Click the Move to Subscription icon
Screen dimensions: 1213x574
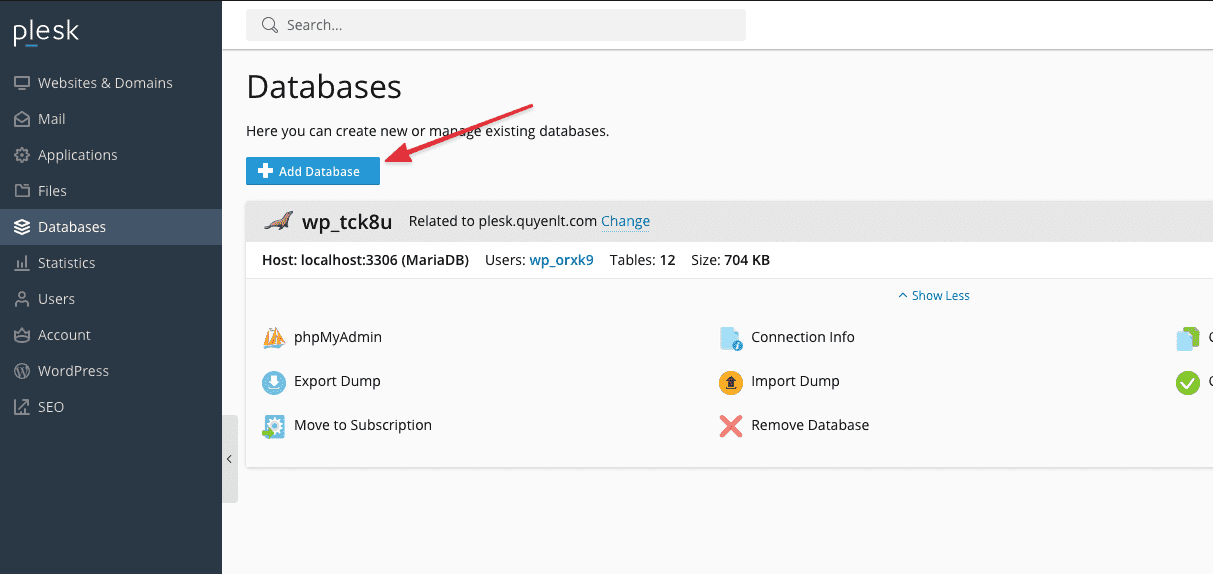[274, 426]
